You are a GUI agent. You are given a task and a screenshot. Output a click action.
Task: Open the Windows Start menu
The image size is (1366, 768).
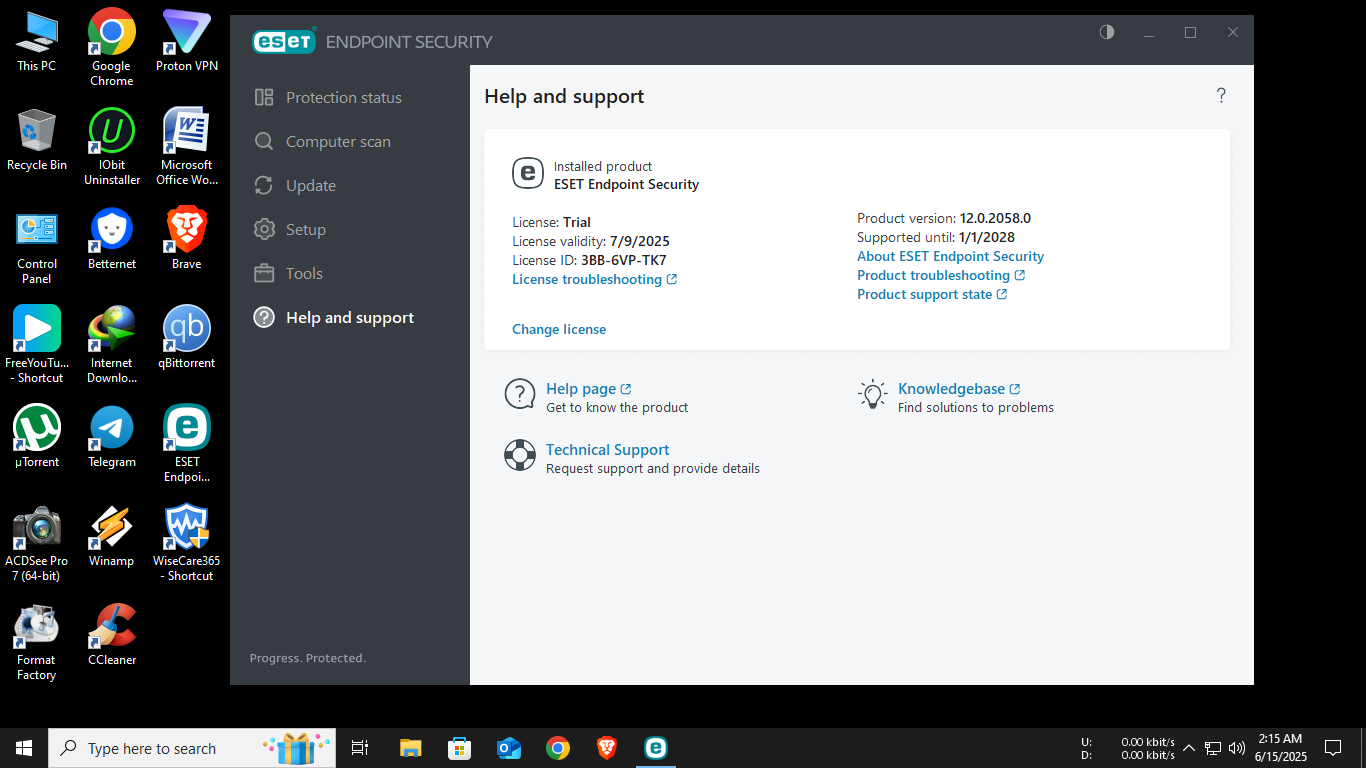(x=24, y=748)
